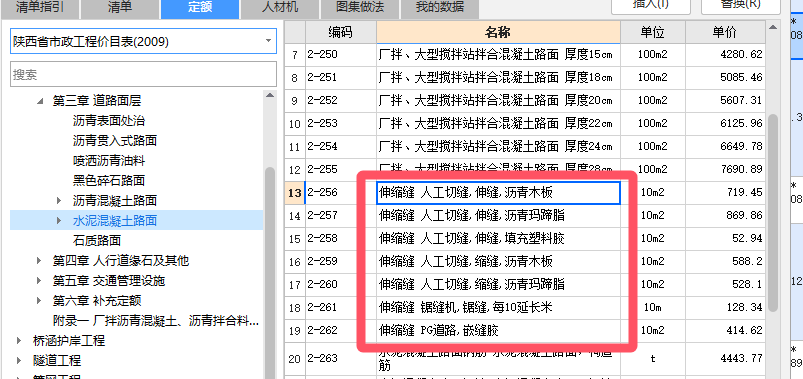The height and width of the screenshot is (379, 803).
Task: Click the 替换(R) button
Action: coord(741,6)
